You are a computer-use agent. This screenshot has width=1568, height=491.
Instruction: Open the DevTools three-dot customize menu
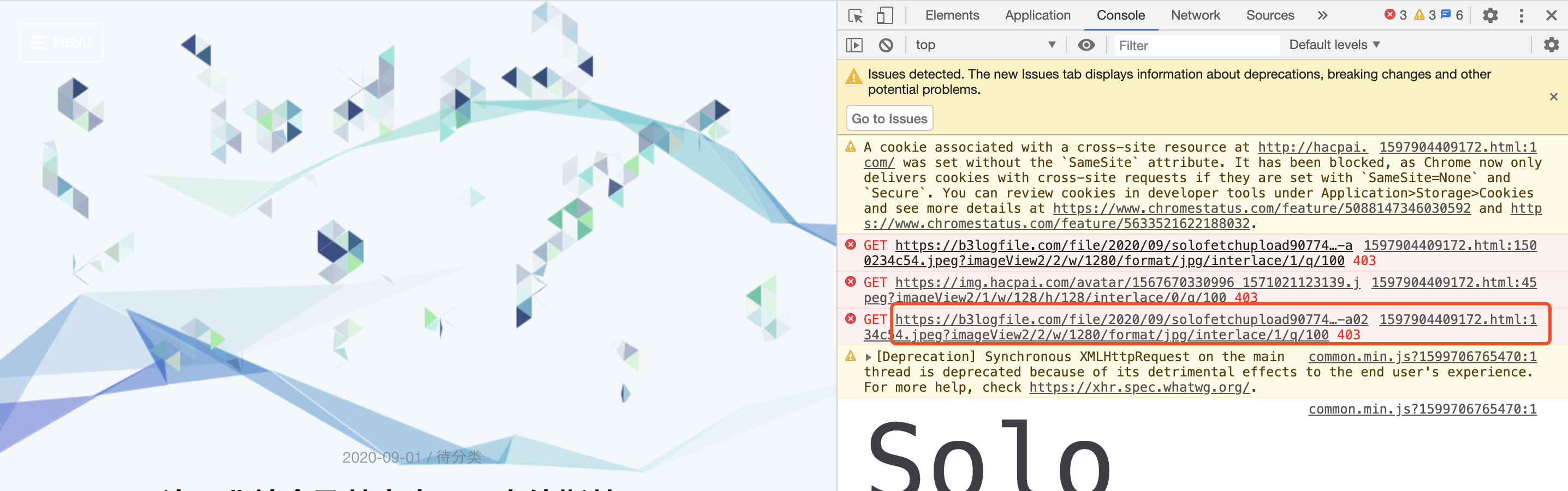point(1521,15)
